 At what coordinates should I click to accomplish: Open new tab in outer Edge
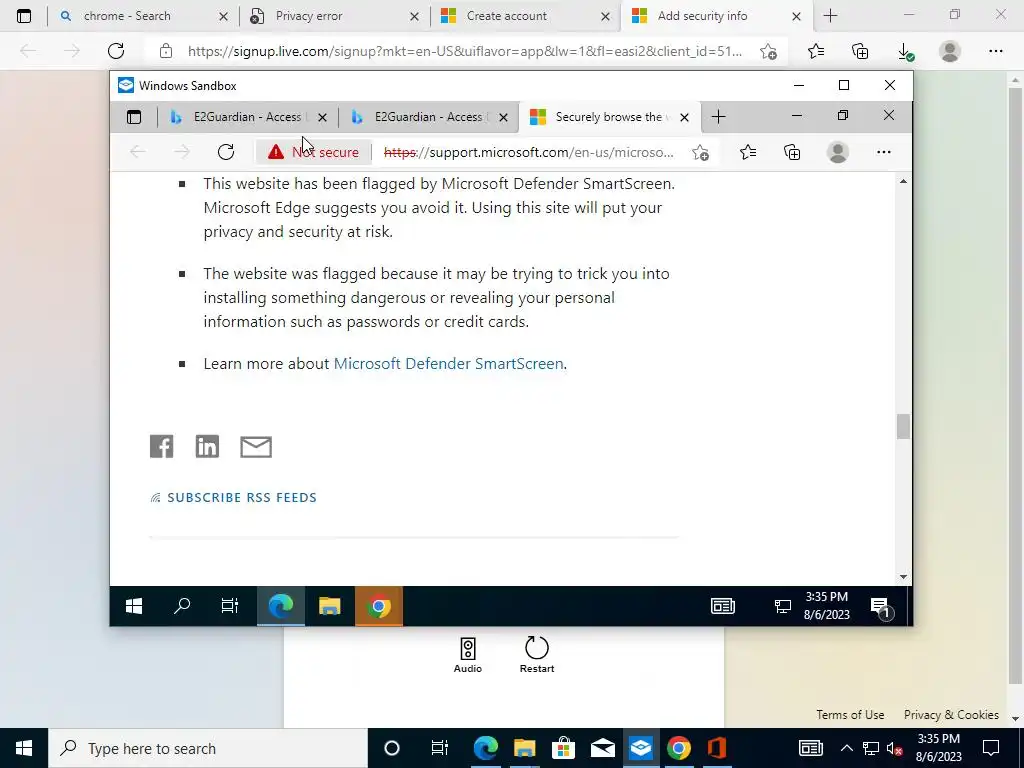coord(830,16)
